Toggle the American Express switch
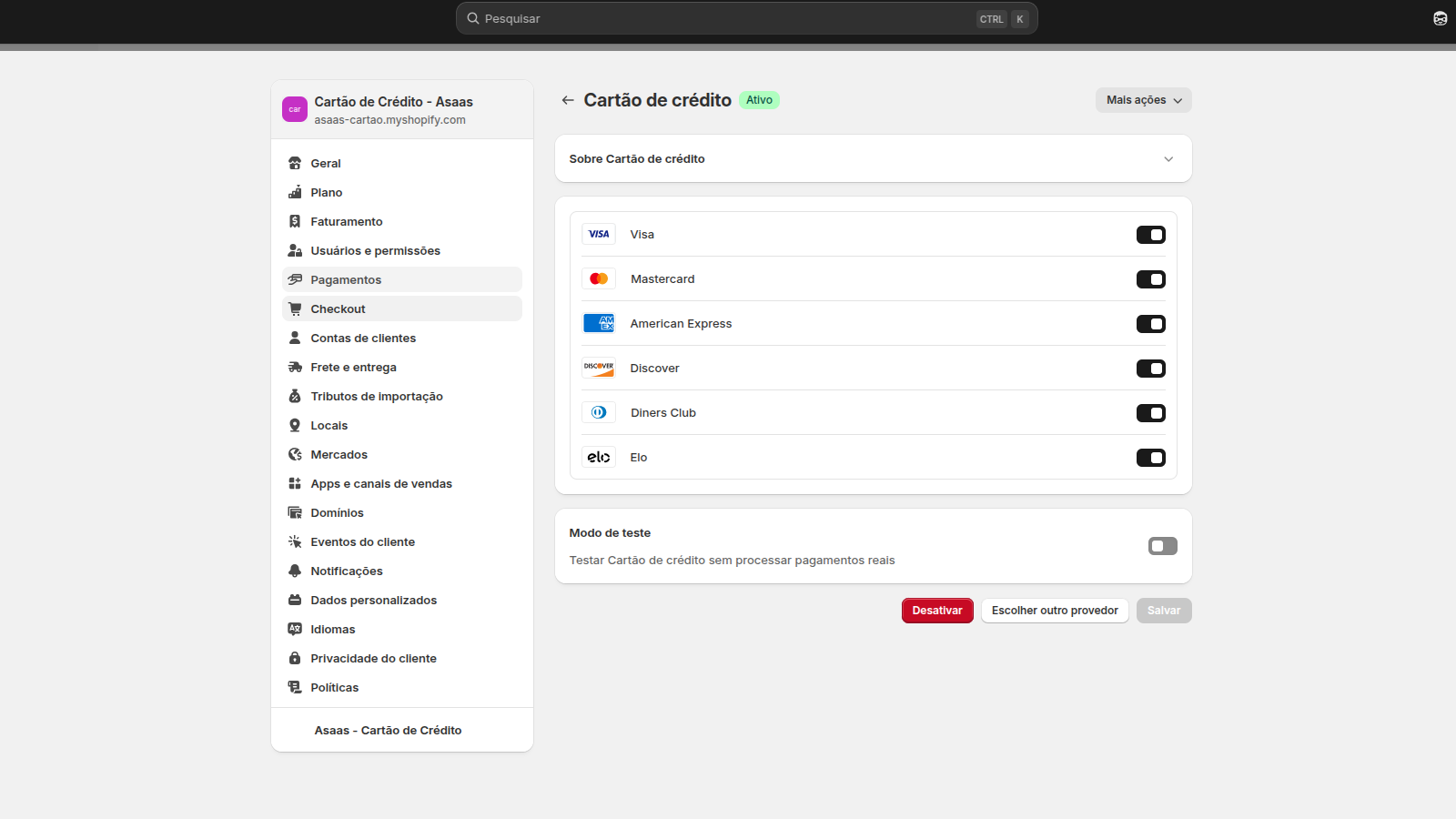The height and width of the screenshot is (819, 1456). click(x=1151, y=324)
